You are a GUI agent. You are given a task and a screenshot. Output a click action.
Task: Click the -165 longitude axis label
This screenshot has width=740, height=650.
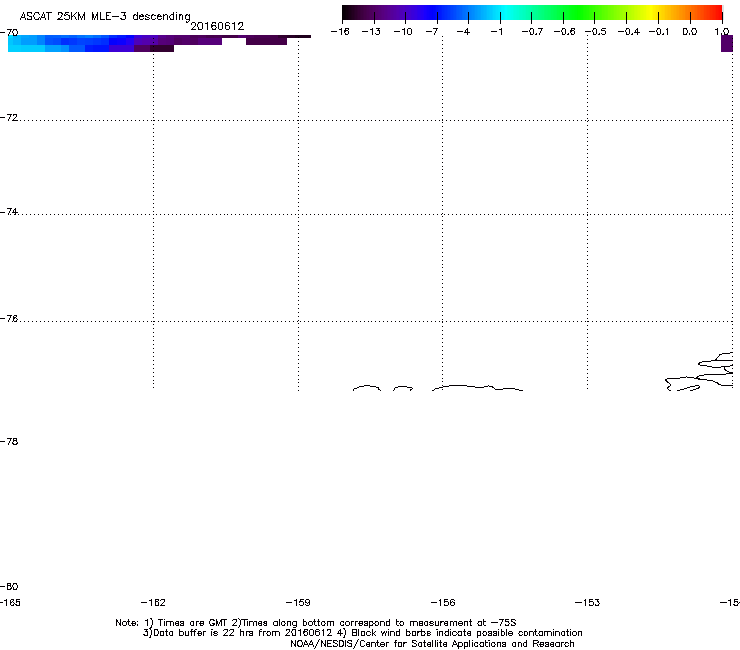coord(10,603)
